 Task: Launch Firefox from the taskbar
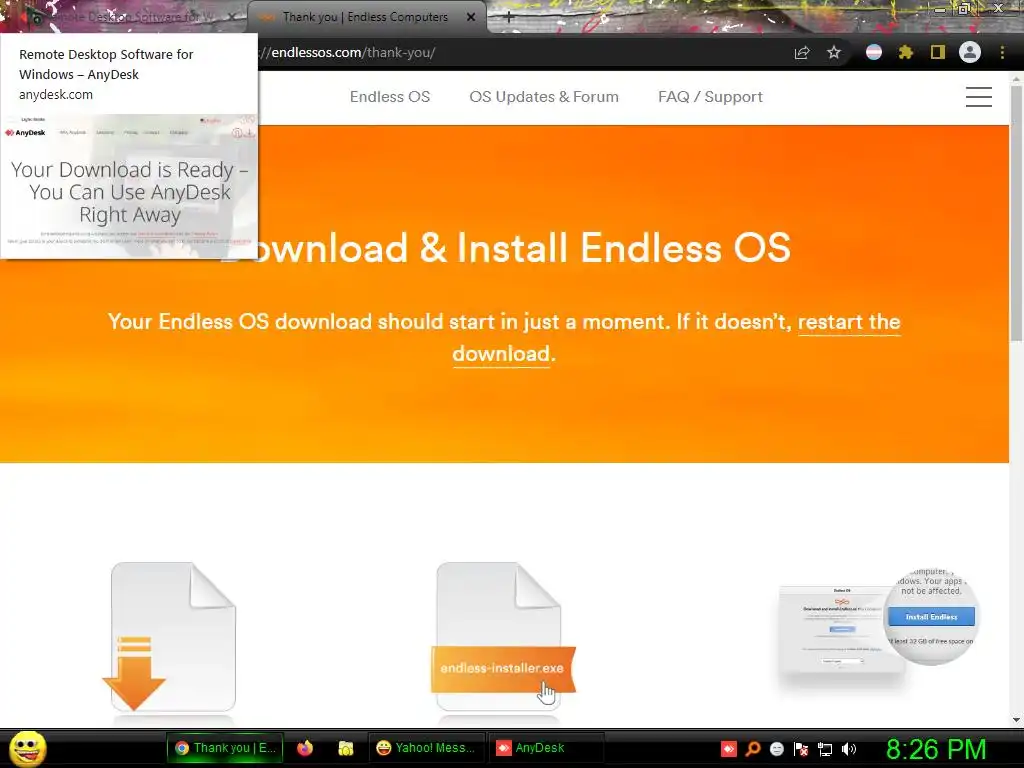tap(305, 748)
